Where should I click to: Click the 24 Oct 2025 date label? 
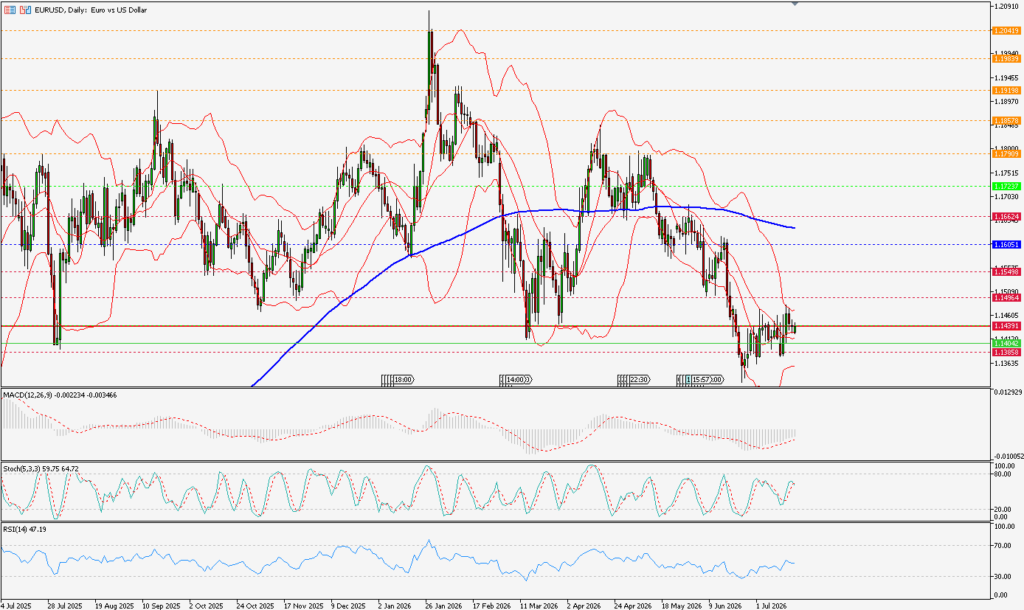pos(255,606)
